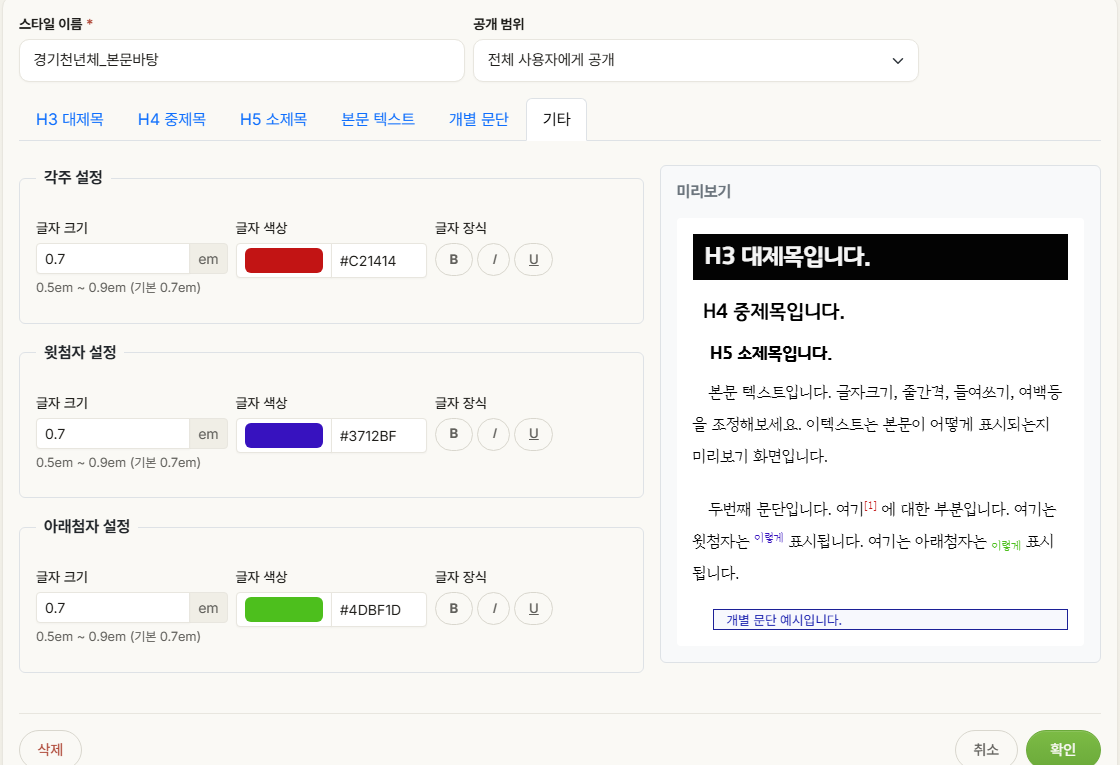Toggle italic for 아래첨자 (subscript) text
Image resolution: width=1120 pixels, height=765 pixels.
pos(494,609)
